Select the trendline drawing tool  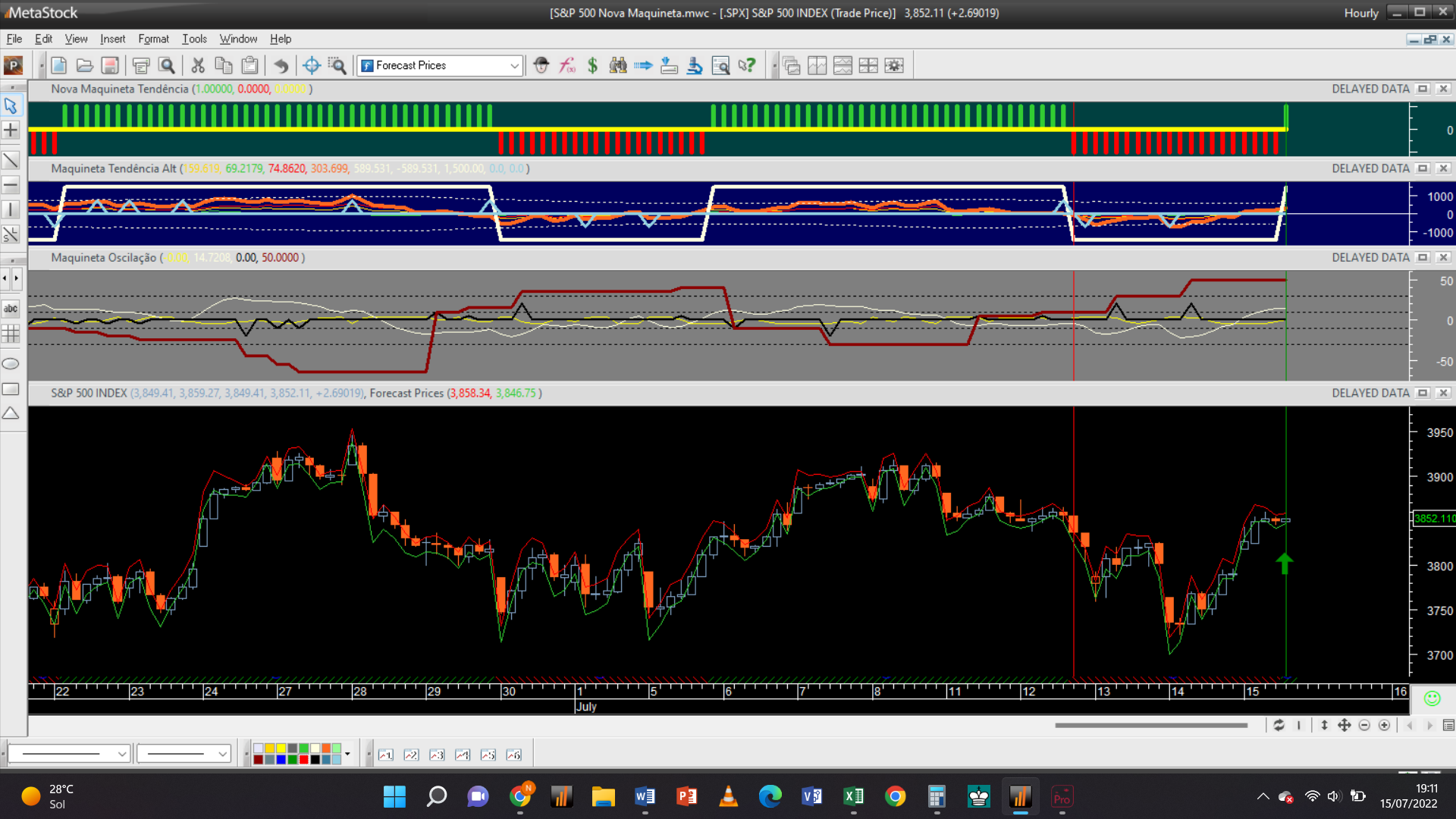coord(11,160)
